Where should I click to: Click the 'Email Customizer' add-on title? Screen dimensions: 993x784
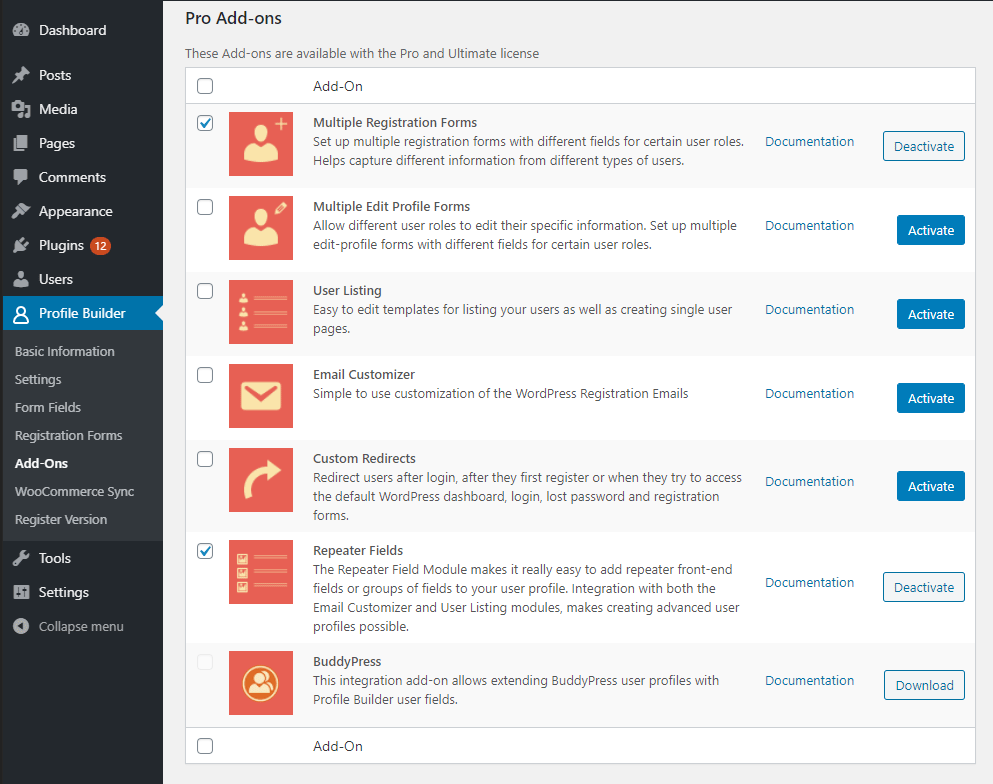coord(364,375)
